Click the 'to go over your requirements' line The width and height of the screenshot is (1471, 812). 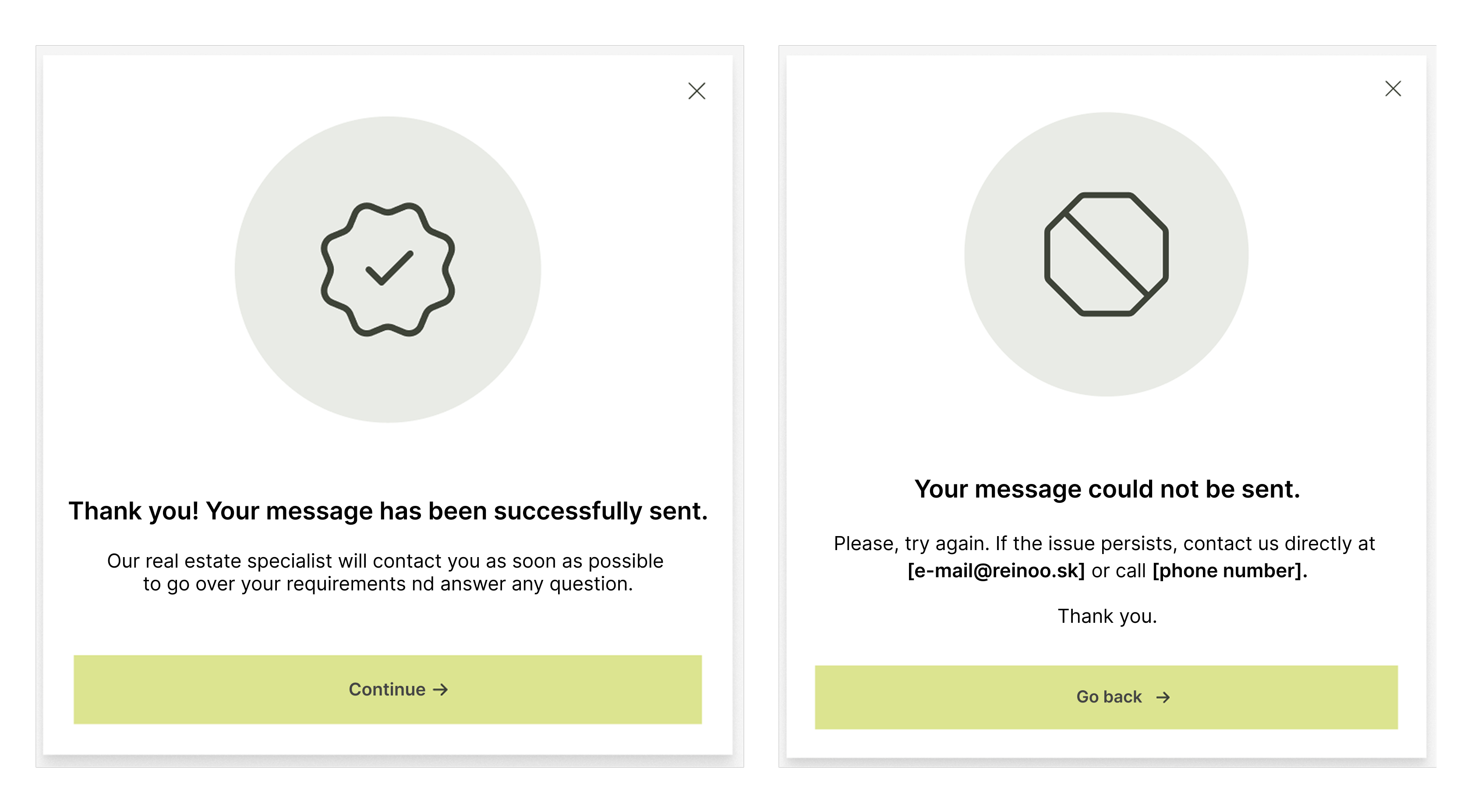pyautogui.click(x=388, y=583)
